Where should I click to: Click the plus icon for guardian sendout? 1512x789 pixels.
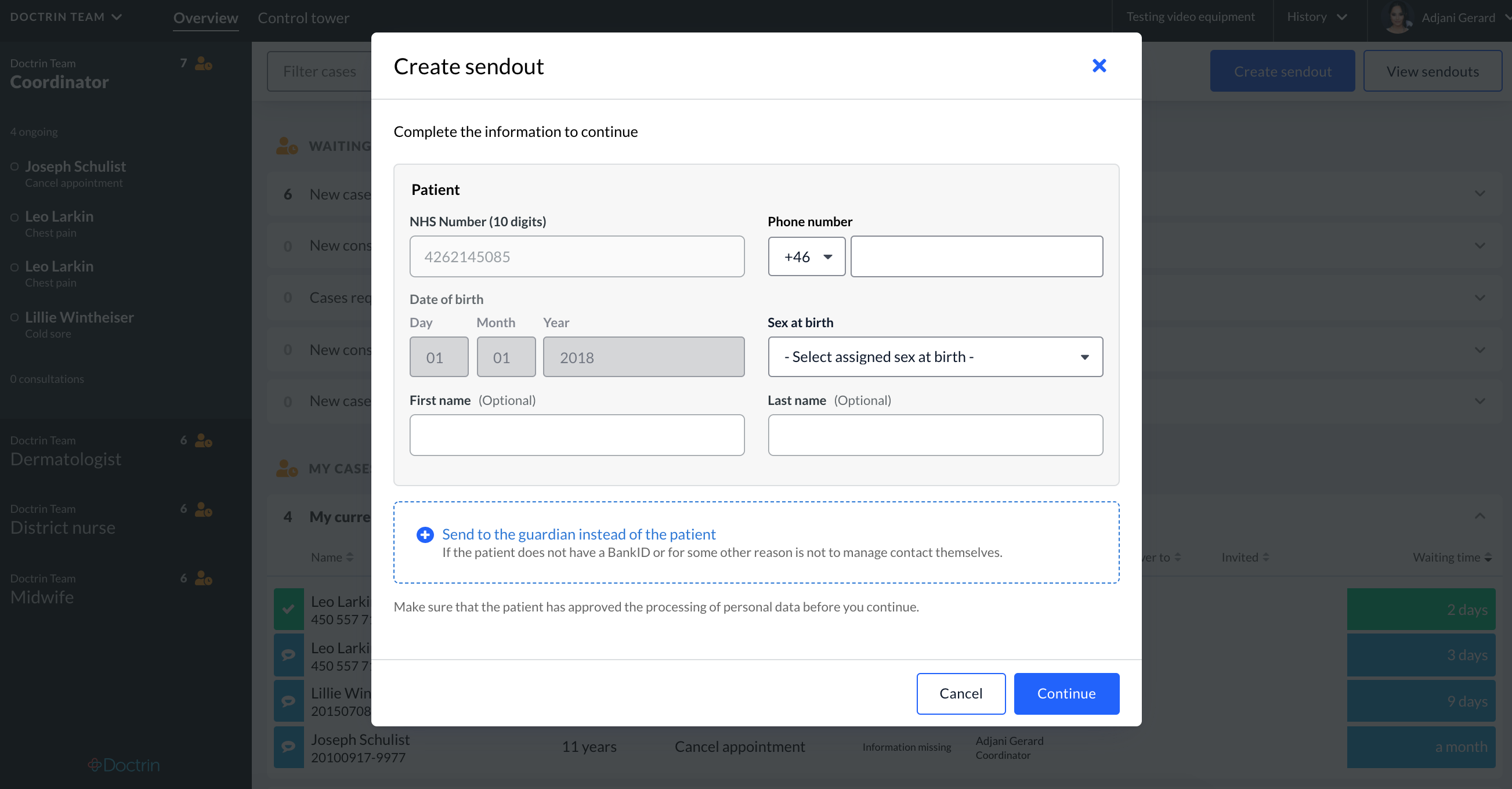[425, 534]
